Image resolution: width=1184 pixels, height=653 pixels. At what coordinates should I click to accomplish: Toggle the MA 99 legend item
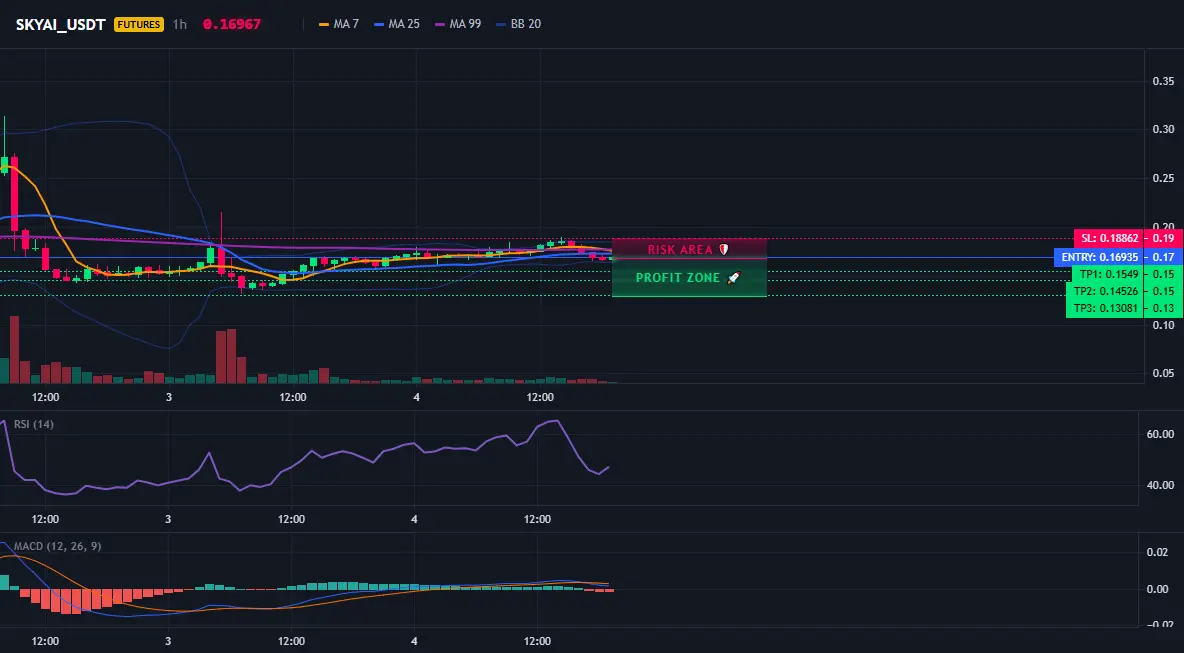458,24
